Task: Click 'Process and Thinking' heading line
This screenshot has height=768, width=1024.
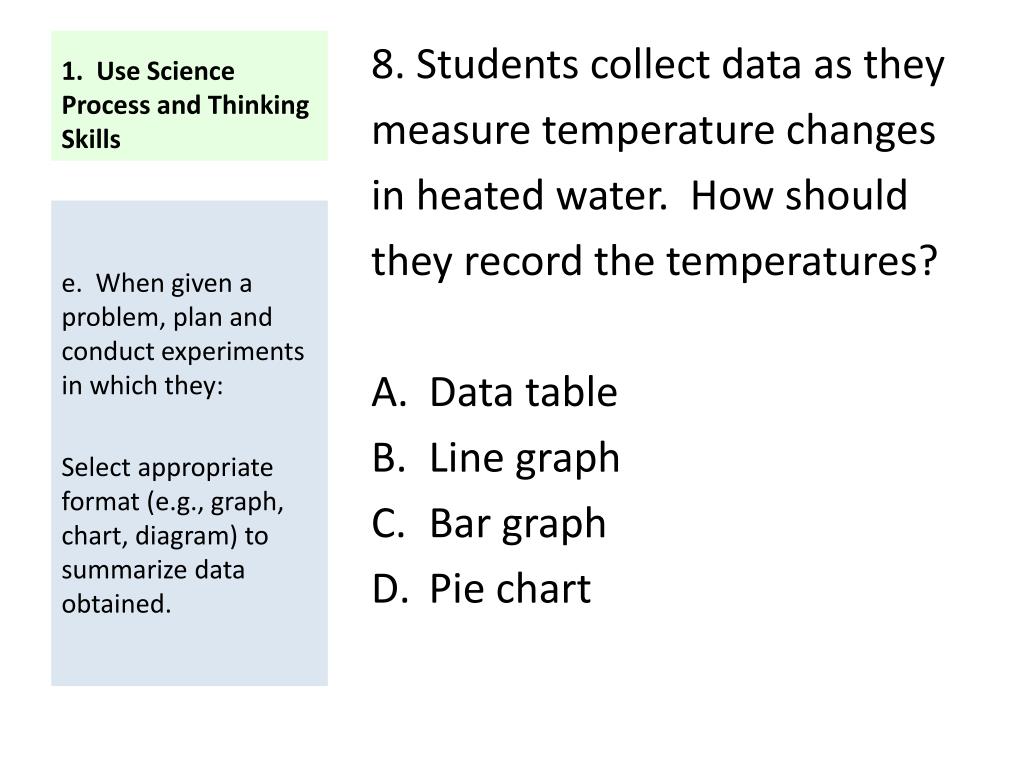Action: click(x=185, y=105)
